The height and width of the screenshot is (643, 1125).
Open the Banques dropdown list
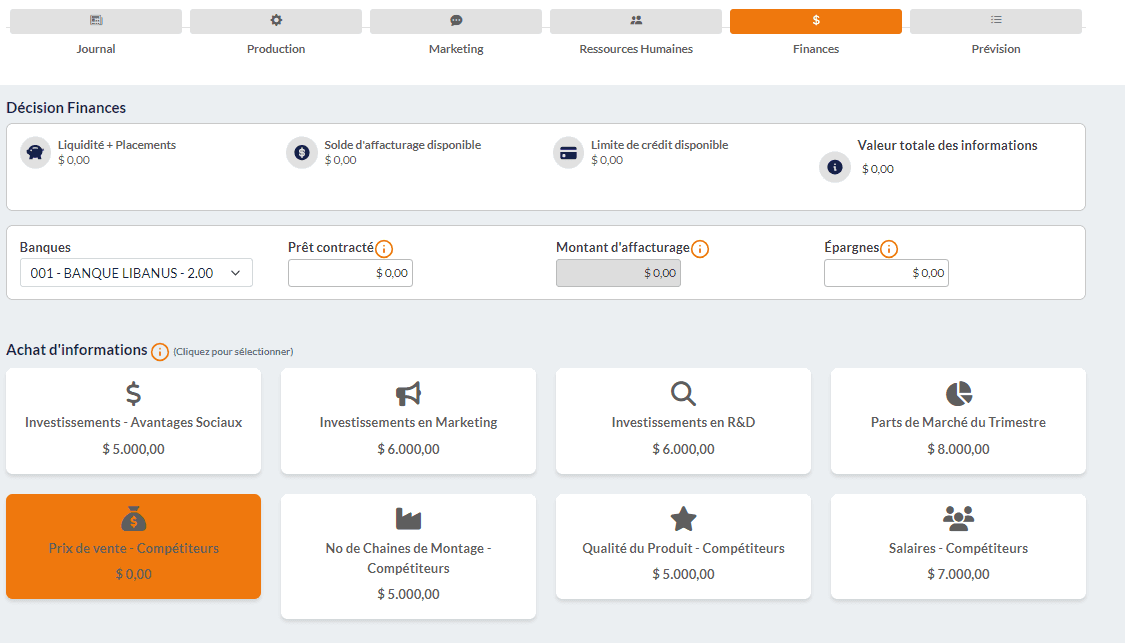tap(136, 273)
